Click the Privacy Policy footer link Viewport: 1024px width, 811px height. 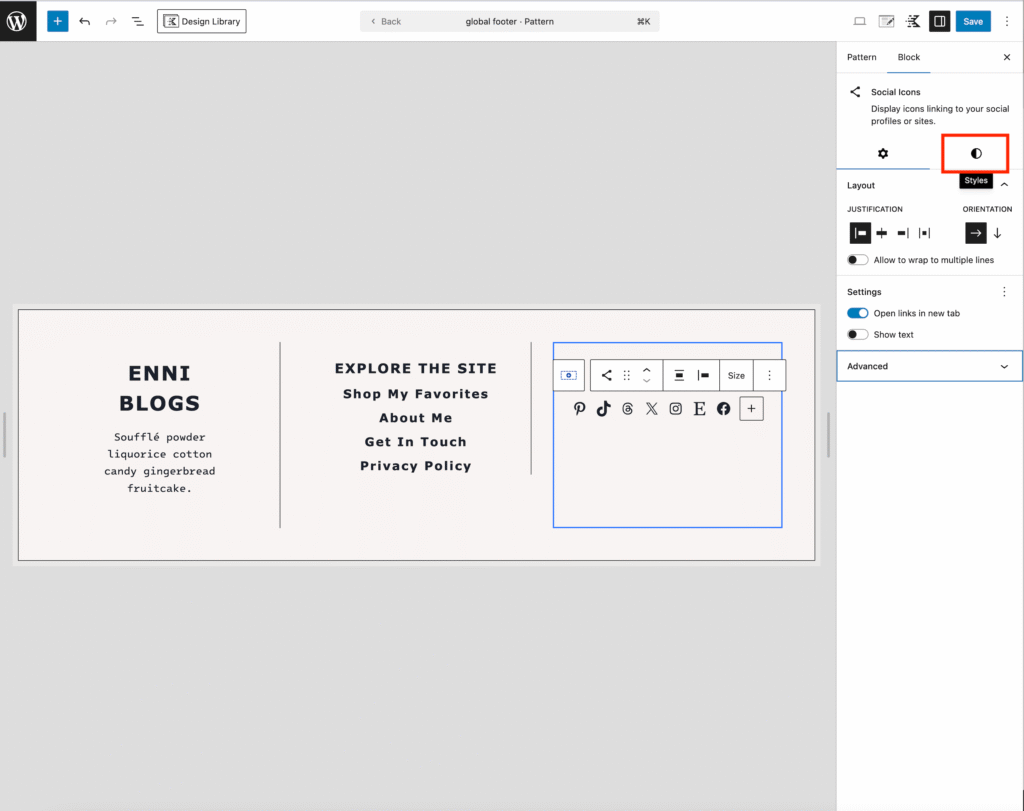click(x=415, y=466)
